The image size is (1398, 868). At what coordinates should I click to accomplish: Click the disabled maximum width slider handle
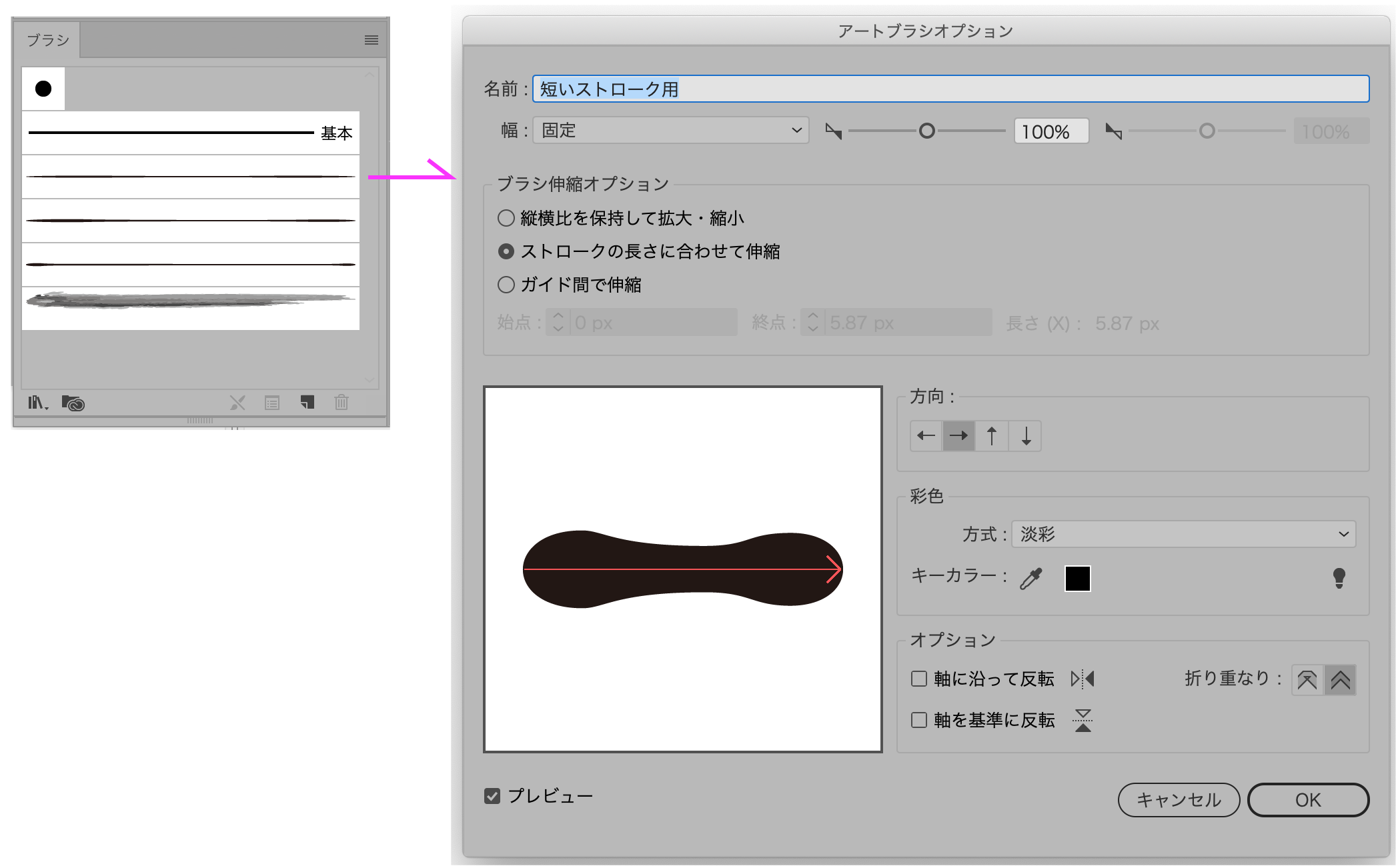[1207, 131]
